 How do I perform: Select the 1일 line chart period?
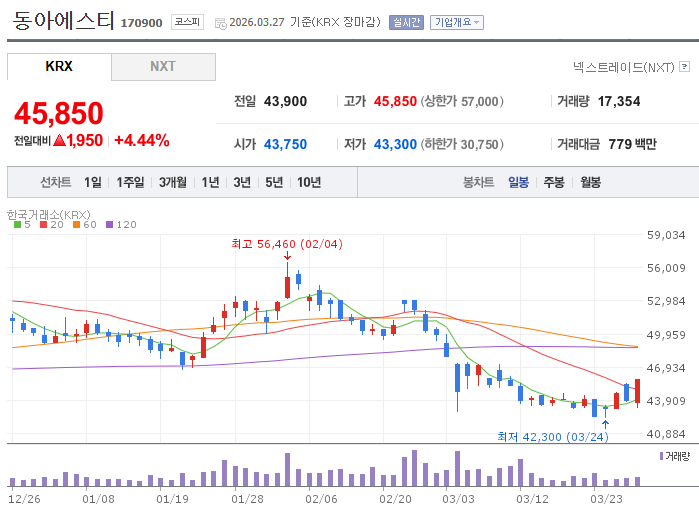coord(93,182)
